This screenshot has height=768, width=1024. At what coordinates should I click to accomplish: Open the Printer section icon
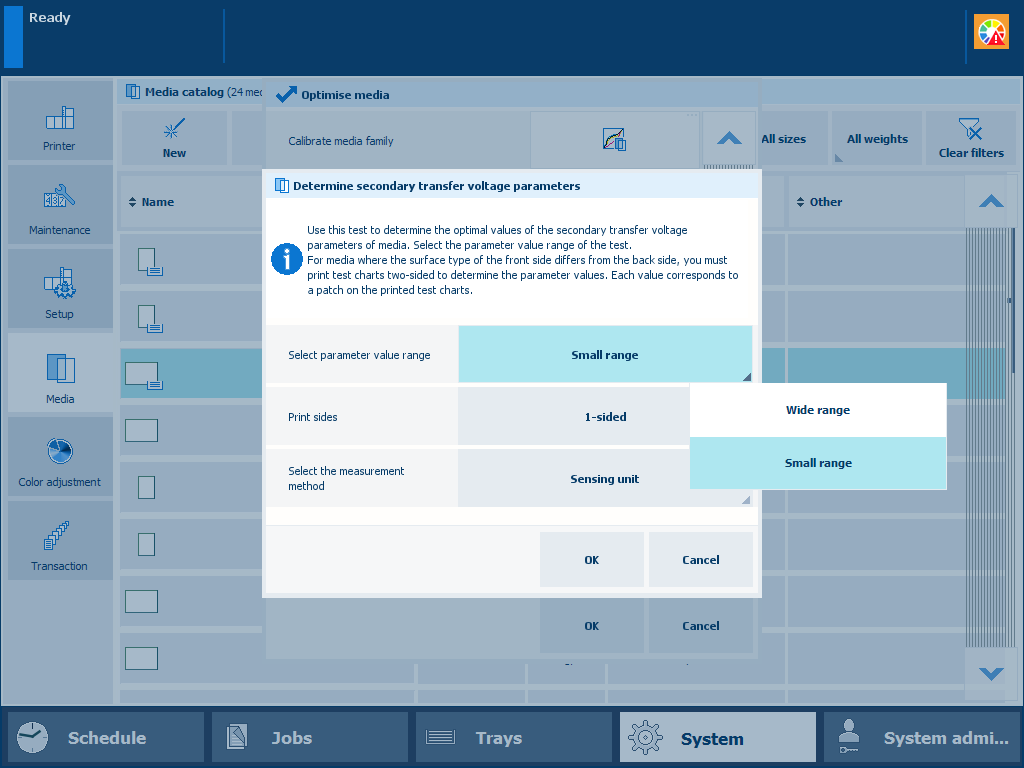[59, 122]
